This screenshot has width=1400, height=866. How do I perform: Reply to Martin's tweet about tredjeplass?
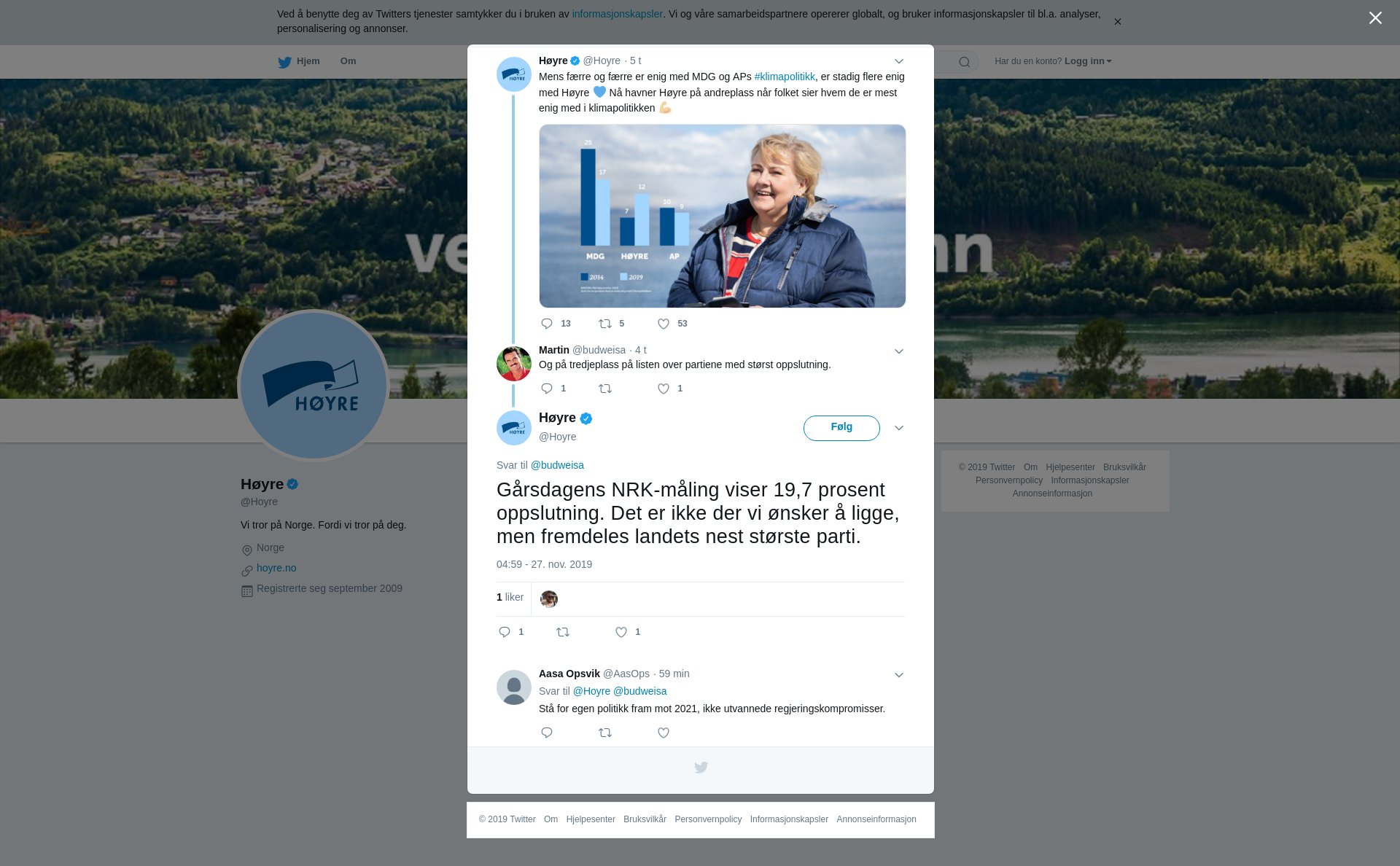[547, 389]
